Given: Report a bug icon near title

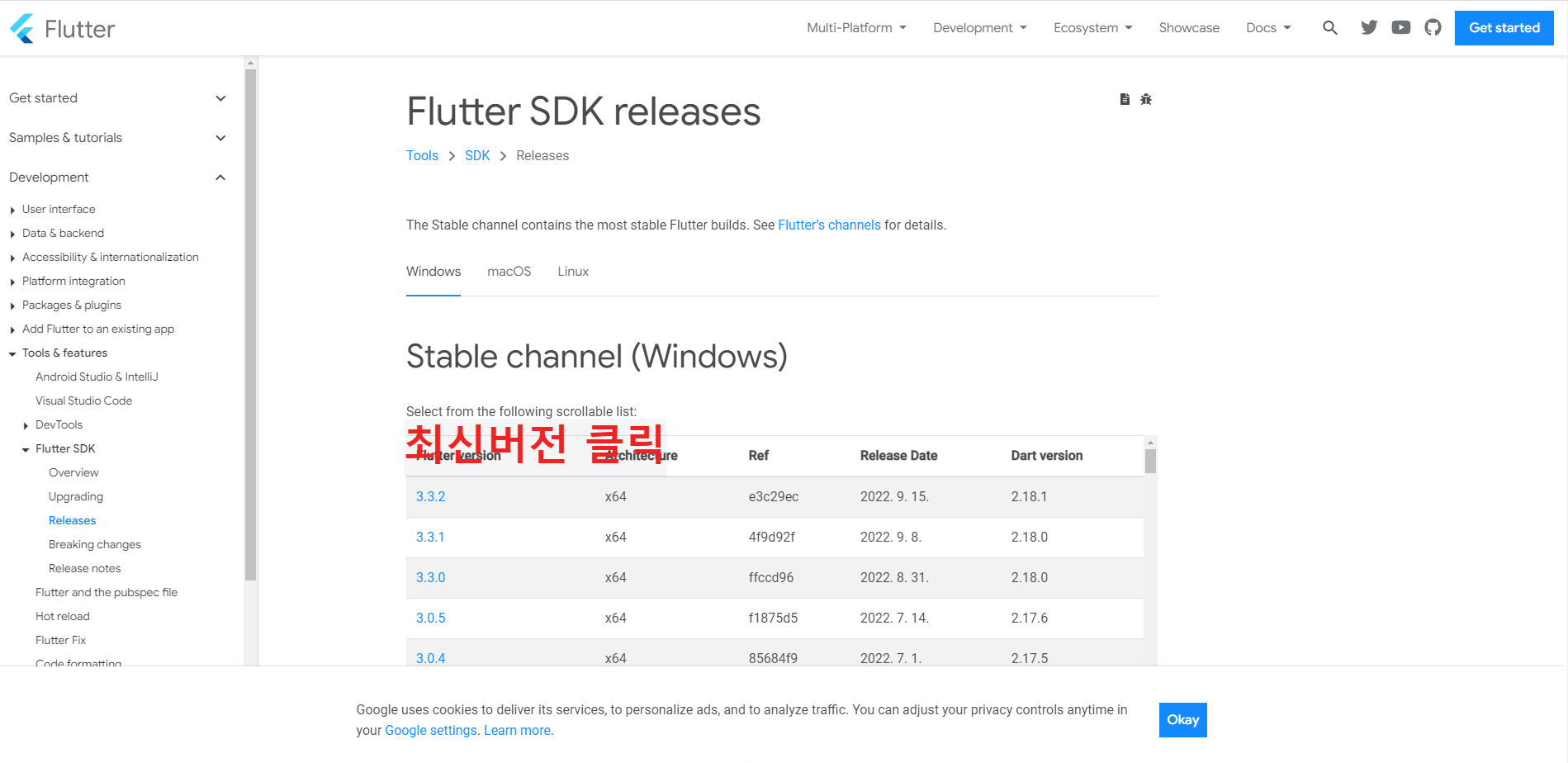Looking at the screenshot, I should point(1146,99).
